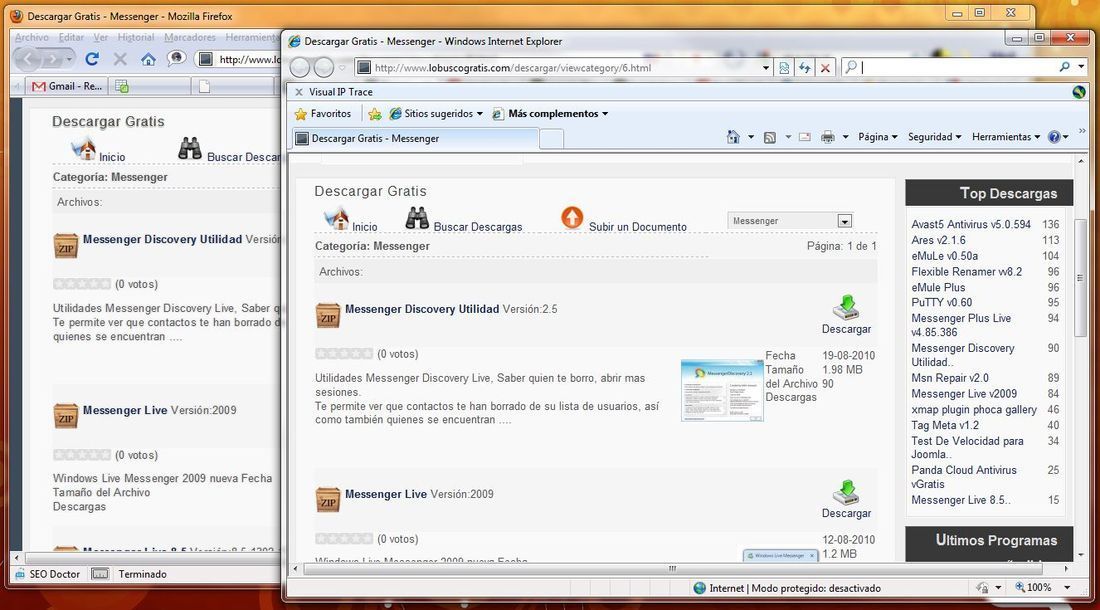The width and height of the screenshot is (1100, 610).
Task: Click the rating stars for Messenger Discovery in IE
Action: (344, 353)
